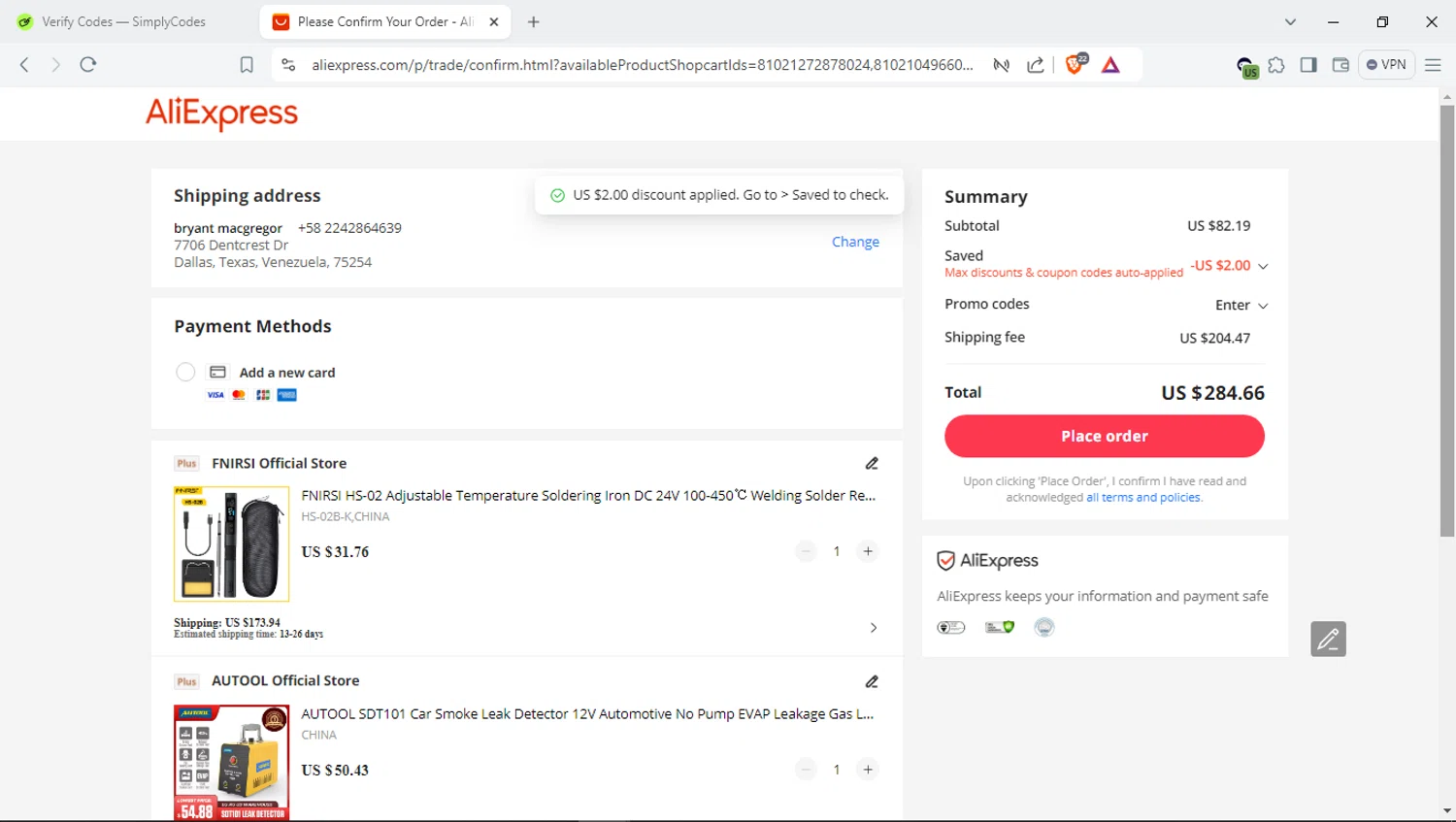Expand the Saved discounts chevron

(1263, 266)
